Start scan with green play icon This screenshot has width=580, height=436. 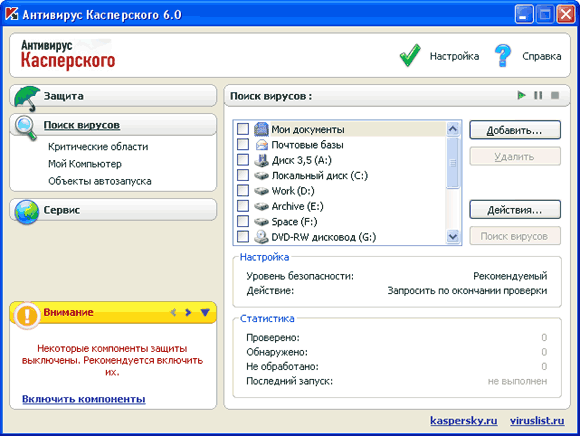coord(522,95)
